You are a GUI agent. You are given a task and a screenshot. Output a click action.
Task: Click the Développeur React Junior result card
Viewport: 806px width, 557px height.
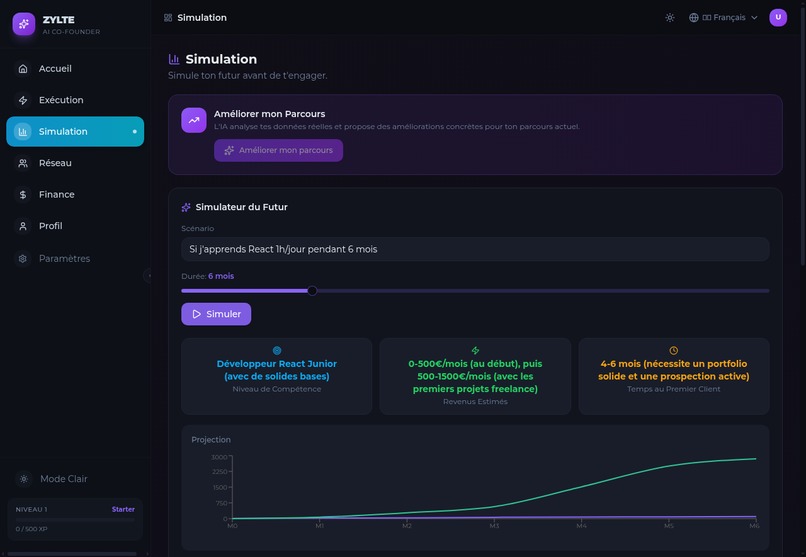click(277, 376)
